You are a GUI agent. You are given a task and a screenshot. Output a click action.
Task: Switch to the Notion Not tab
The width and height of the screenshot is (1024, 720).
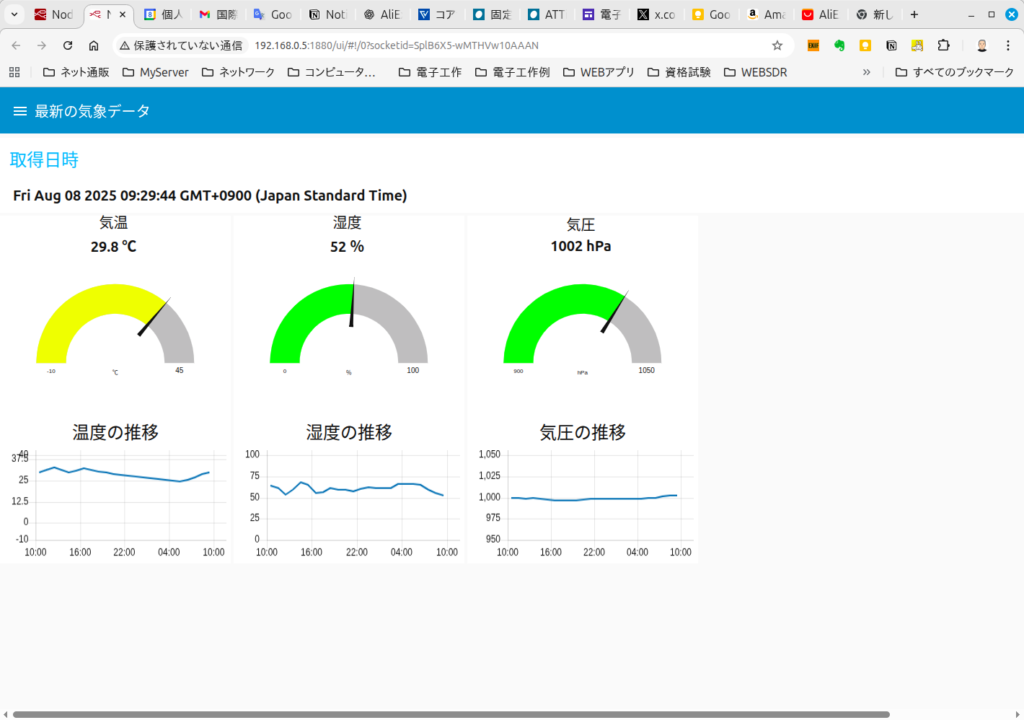pos(328,14)
